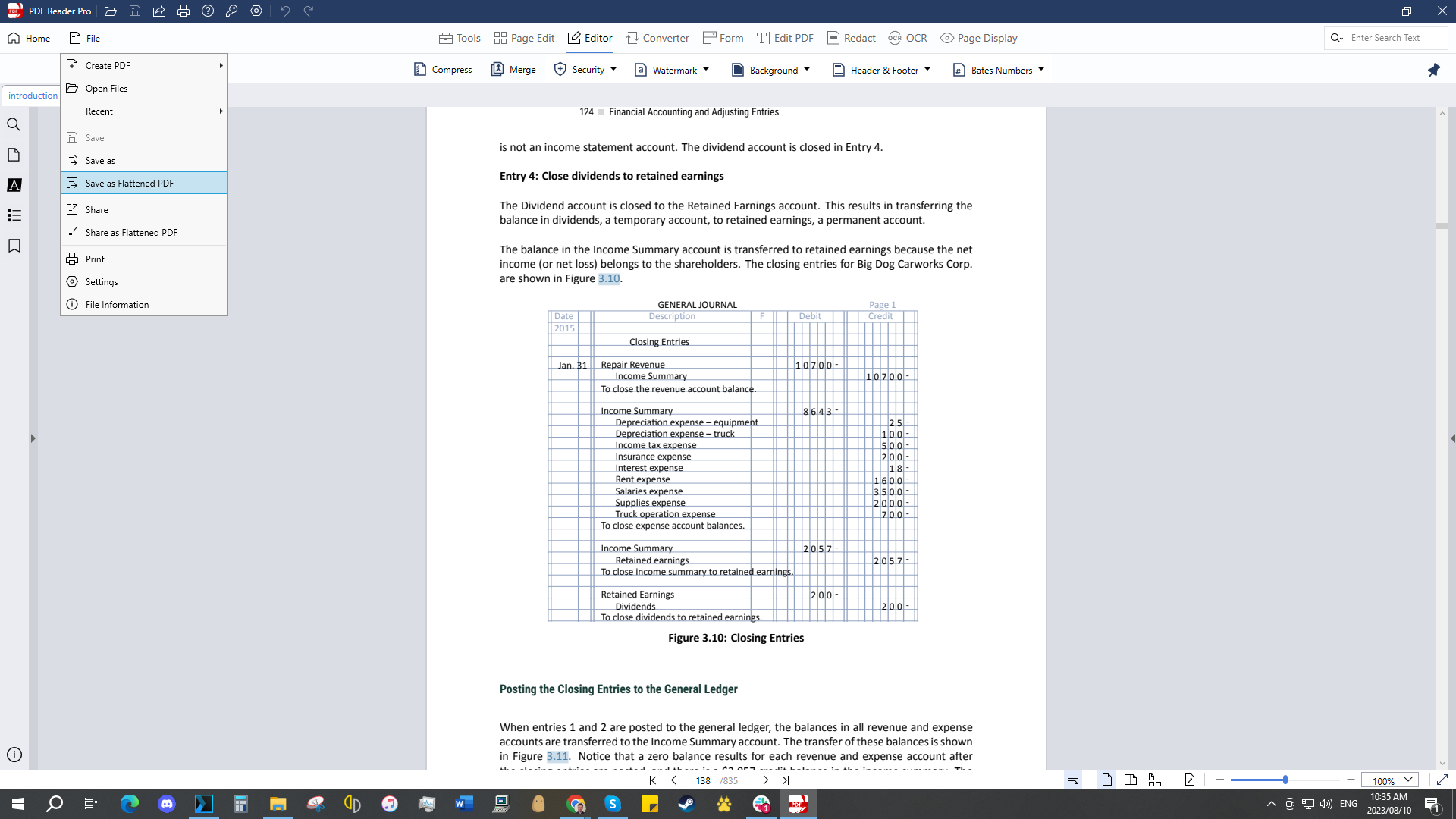The image size is (1456, 819).
Task: Switch to the Edit PDF tab
Action: point(785,38)
